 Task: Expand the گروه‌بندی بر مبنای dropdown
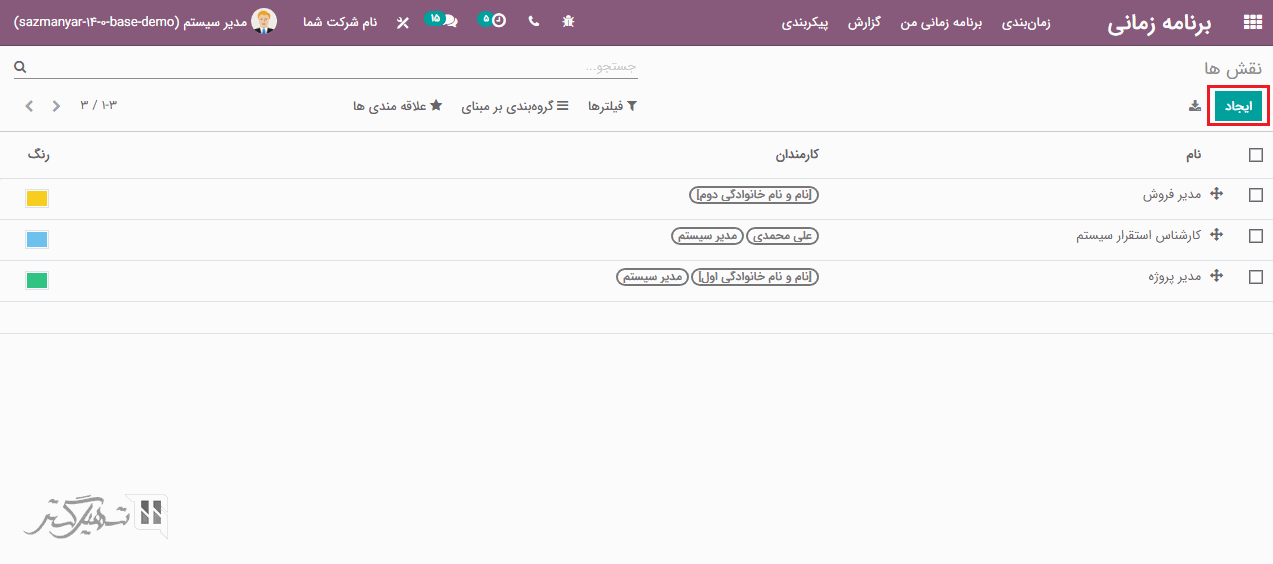pos(514,106)
